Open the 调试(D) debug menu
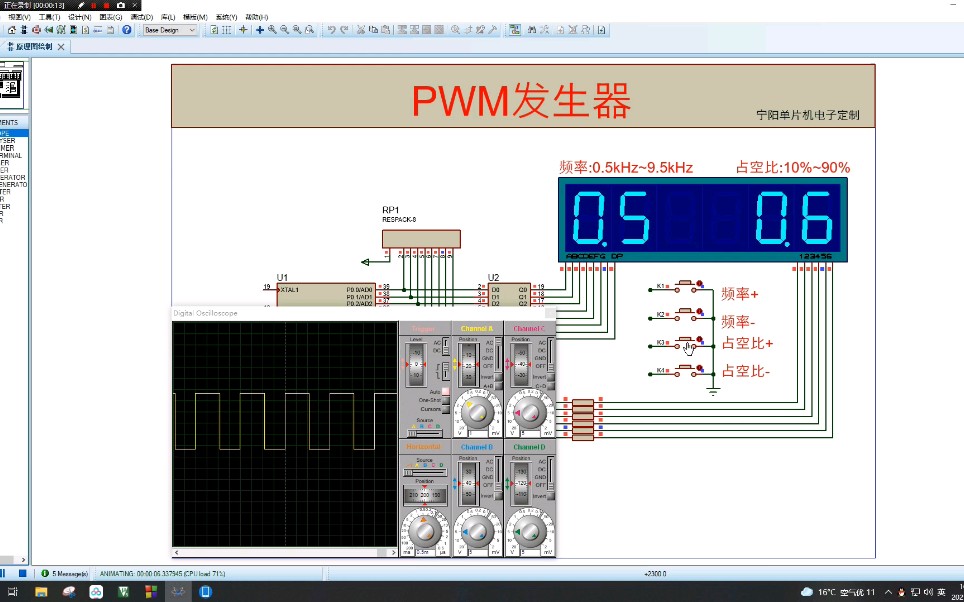 point(140,17)
